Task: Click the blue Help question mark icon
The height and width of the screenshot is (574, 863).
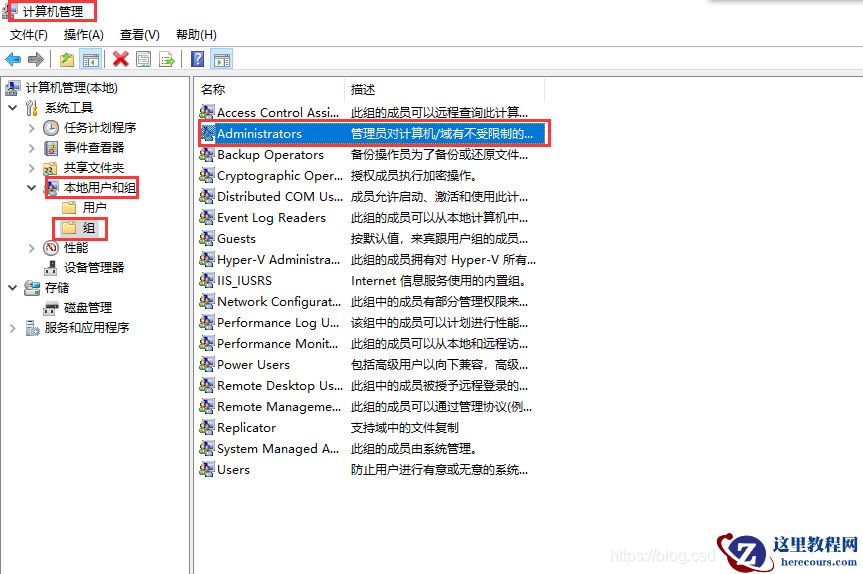Action: tap(197, 59)
